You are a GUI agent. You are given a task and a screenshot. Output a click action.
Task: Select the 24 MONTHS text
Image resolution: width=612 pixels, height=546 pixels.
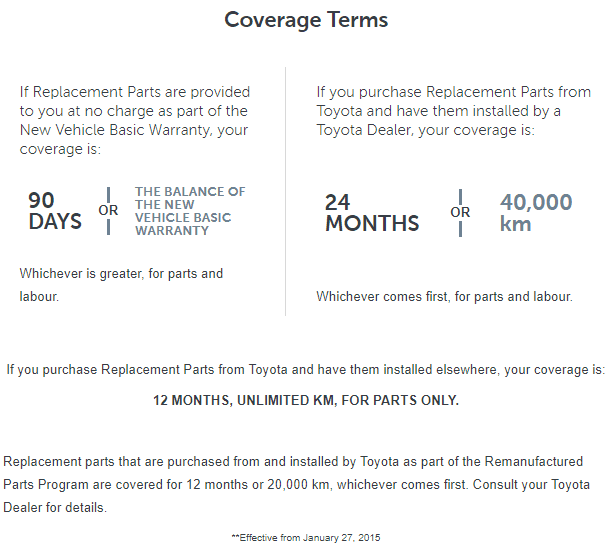(372, 213)
